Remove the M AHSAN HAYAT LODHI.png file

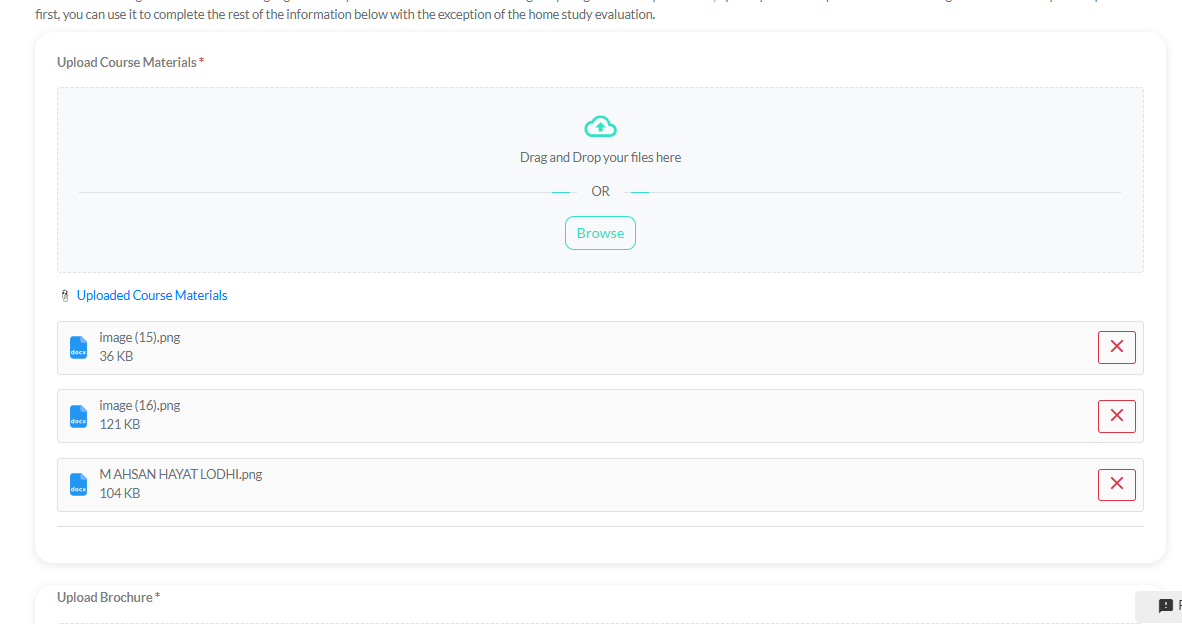point(1116,485)
